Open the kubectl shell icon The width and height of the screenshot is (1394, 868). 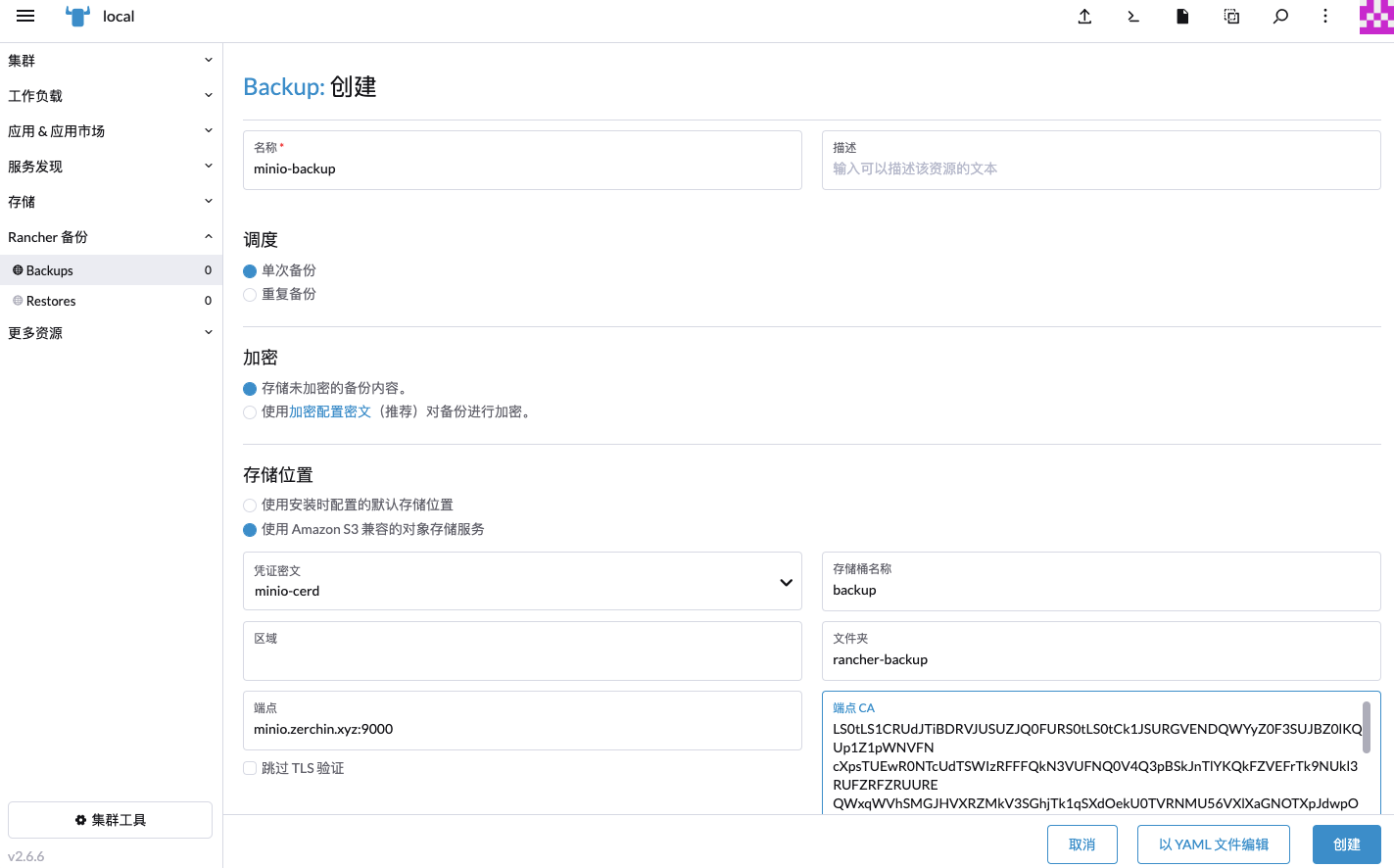coord(1133,16)
